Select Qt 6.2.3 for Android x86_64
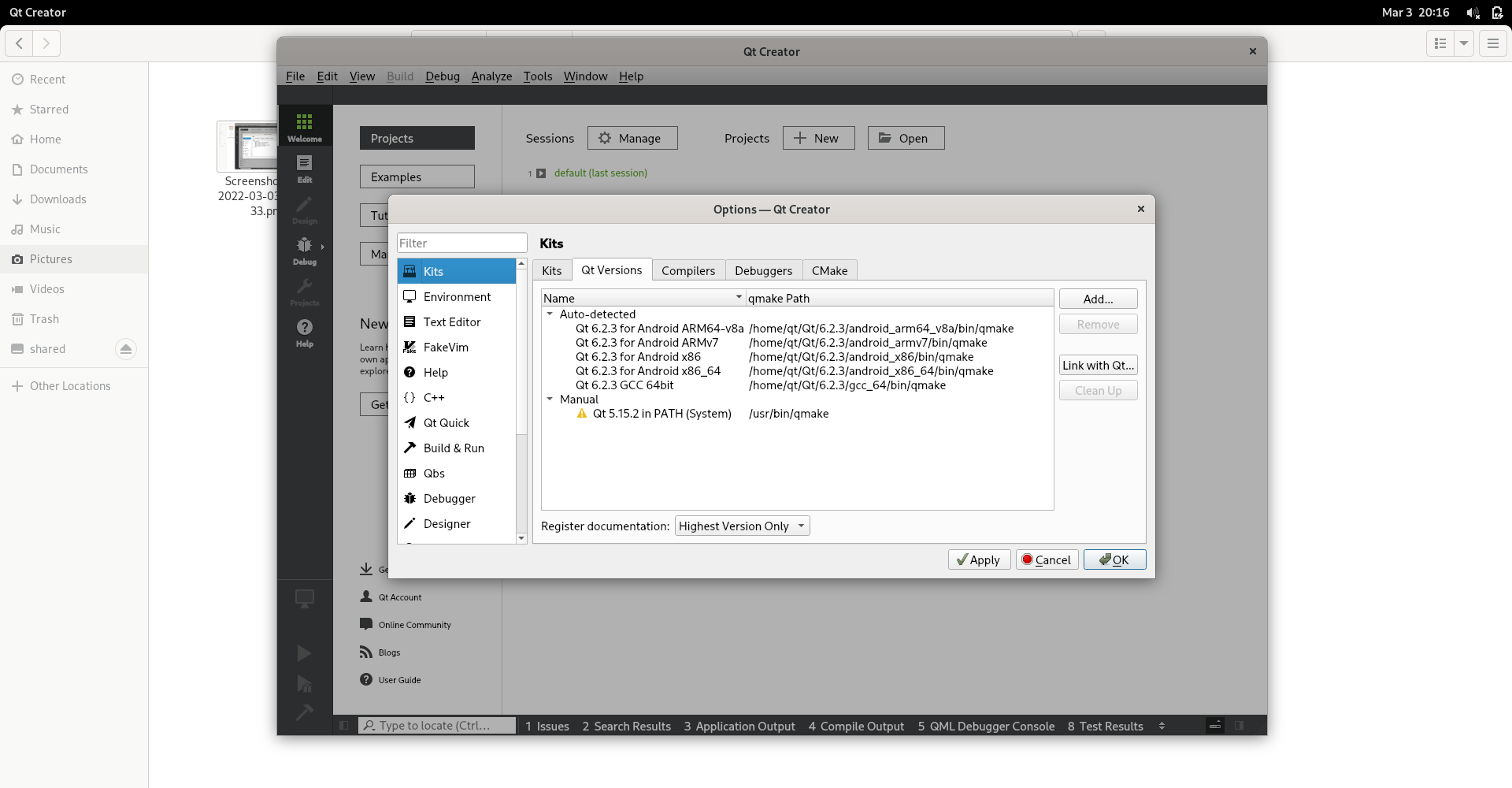This screenshot has height=788, width=1512. [797, 371]
